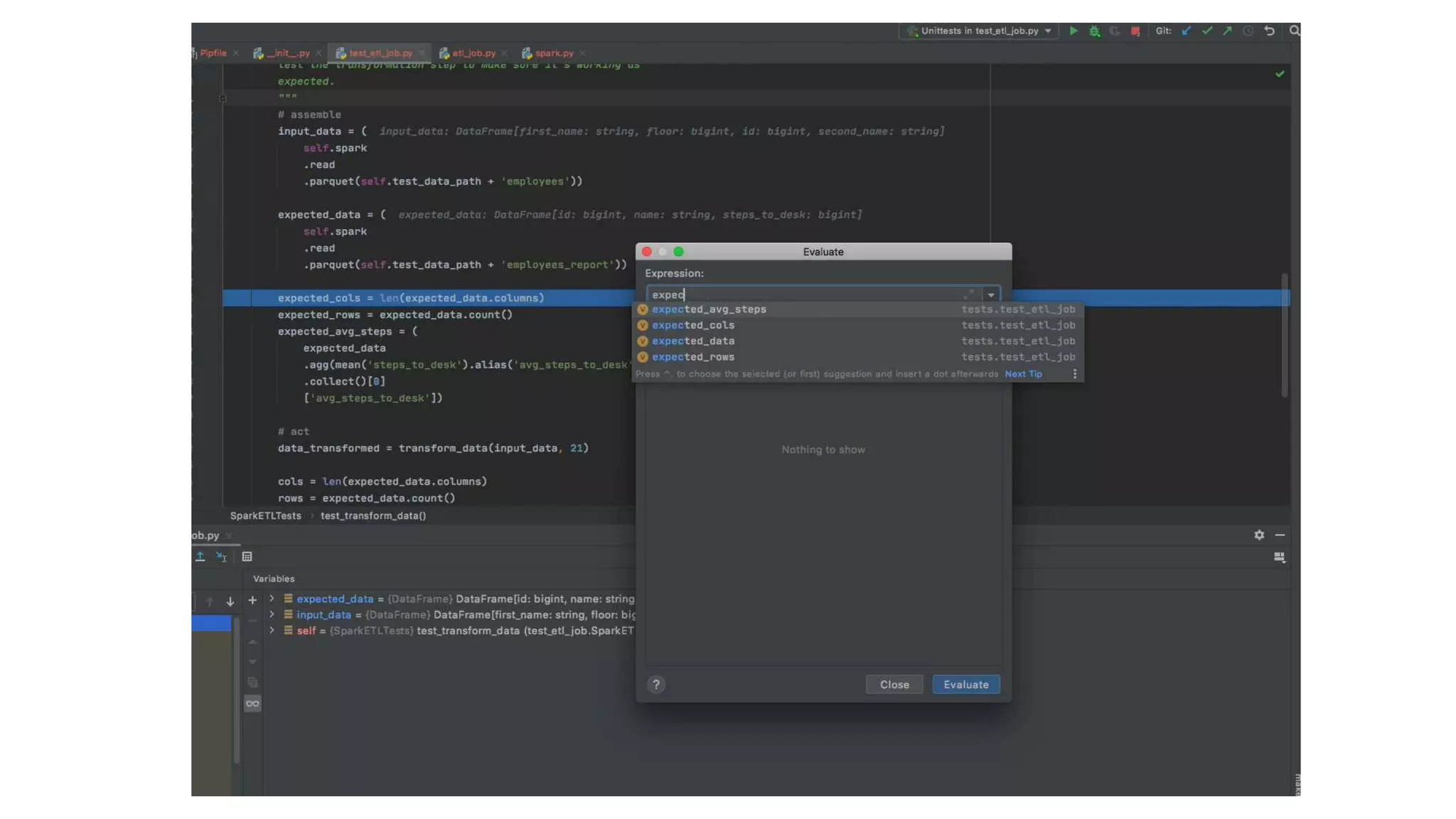Expand the self variable
Screen dimensions: 1456x819
click(x=272, y=631)
